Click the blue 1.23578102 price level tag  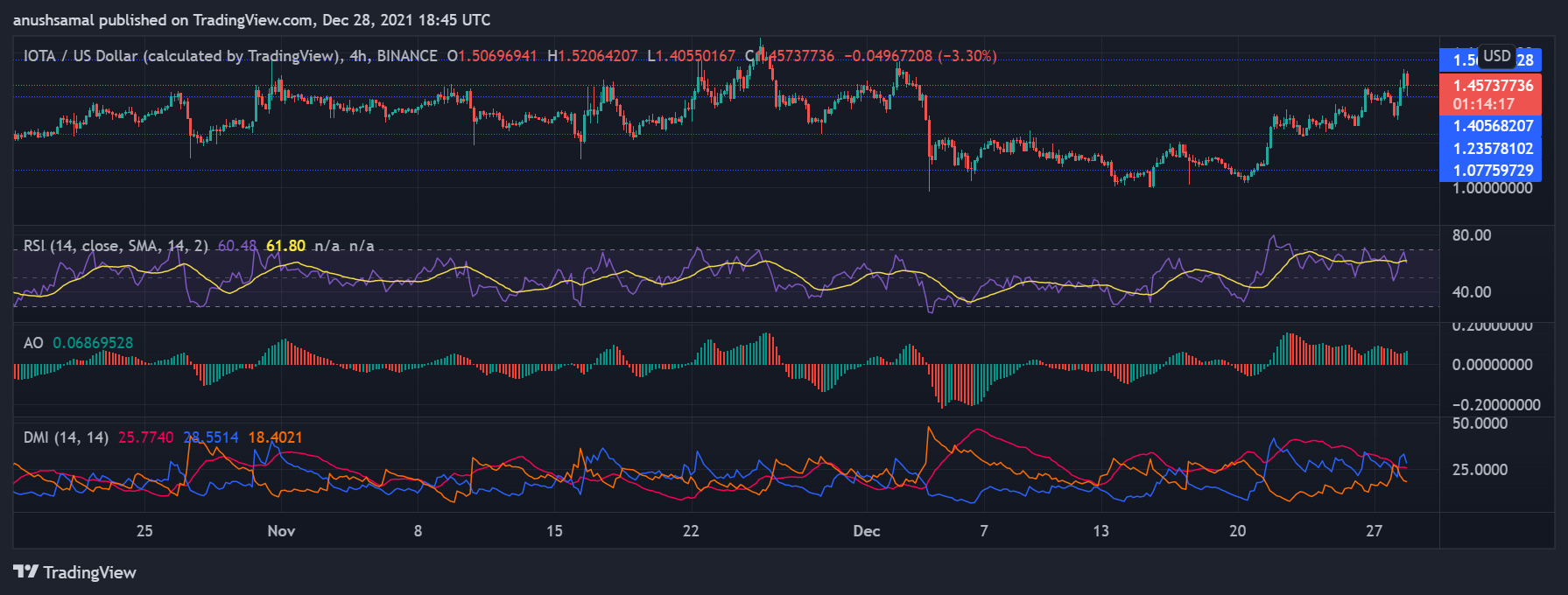tap(1492, 149)
